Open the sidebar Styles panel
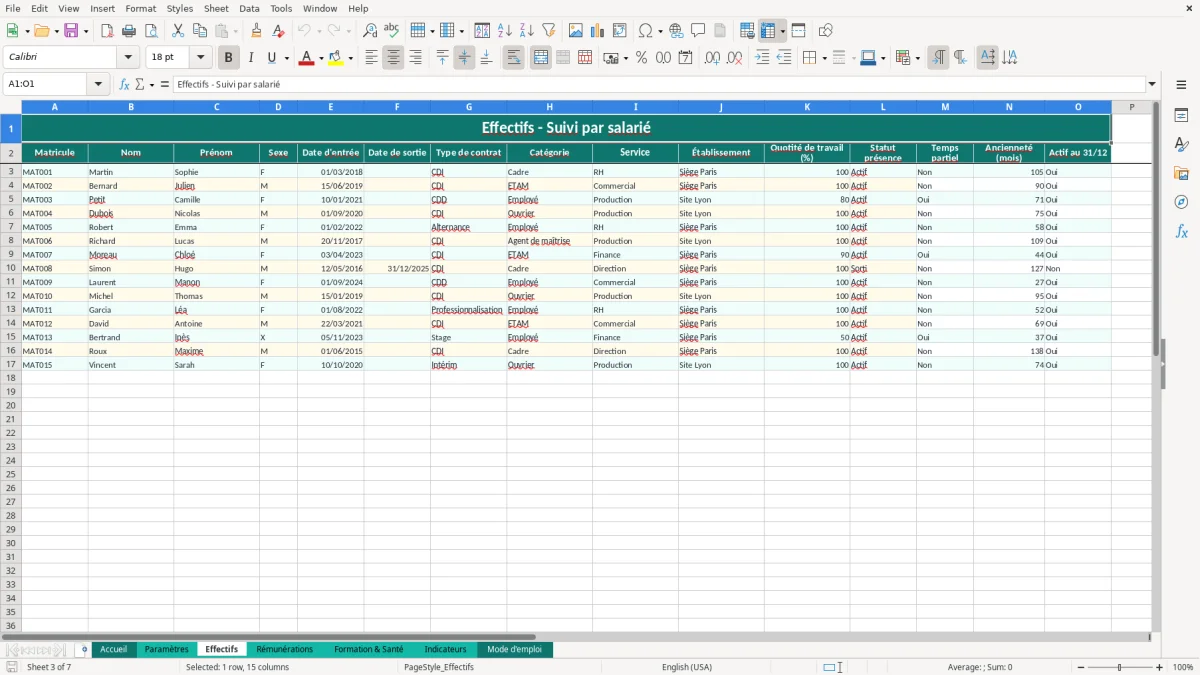Screen dimensions: 1200x675 1181,144
